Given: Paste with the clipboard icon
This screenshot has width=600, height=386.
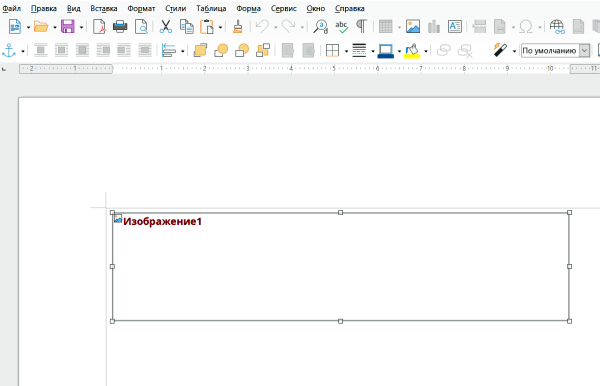Looking at the screenshot, I should [207, 27].
